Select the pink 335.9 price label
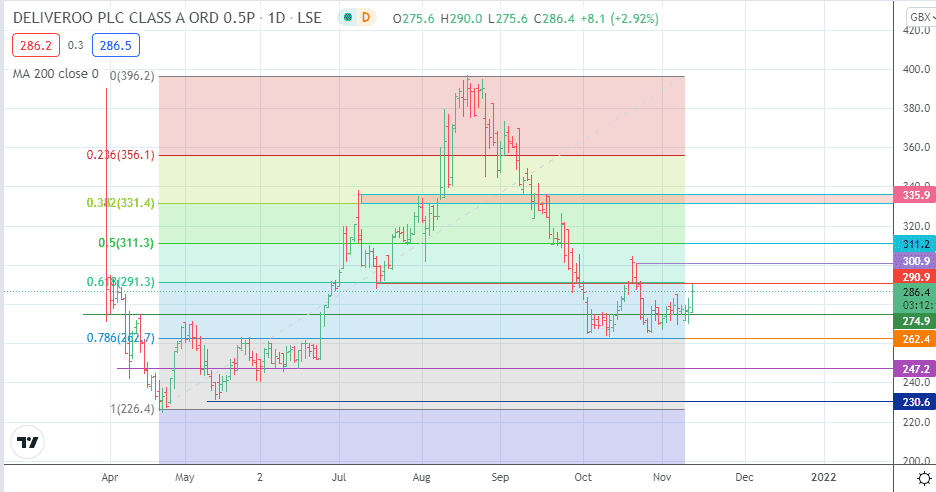This screenshot has height=492, width=936. click(x=915, y=195)
